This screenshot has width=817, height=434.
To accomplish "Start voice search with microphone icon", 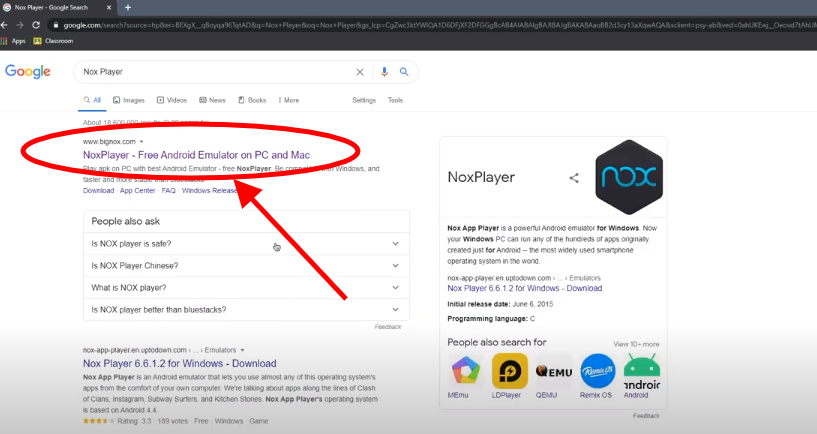I will click(384, 72).
